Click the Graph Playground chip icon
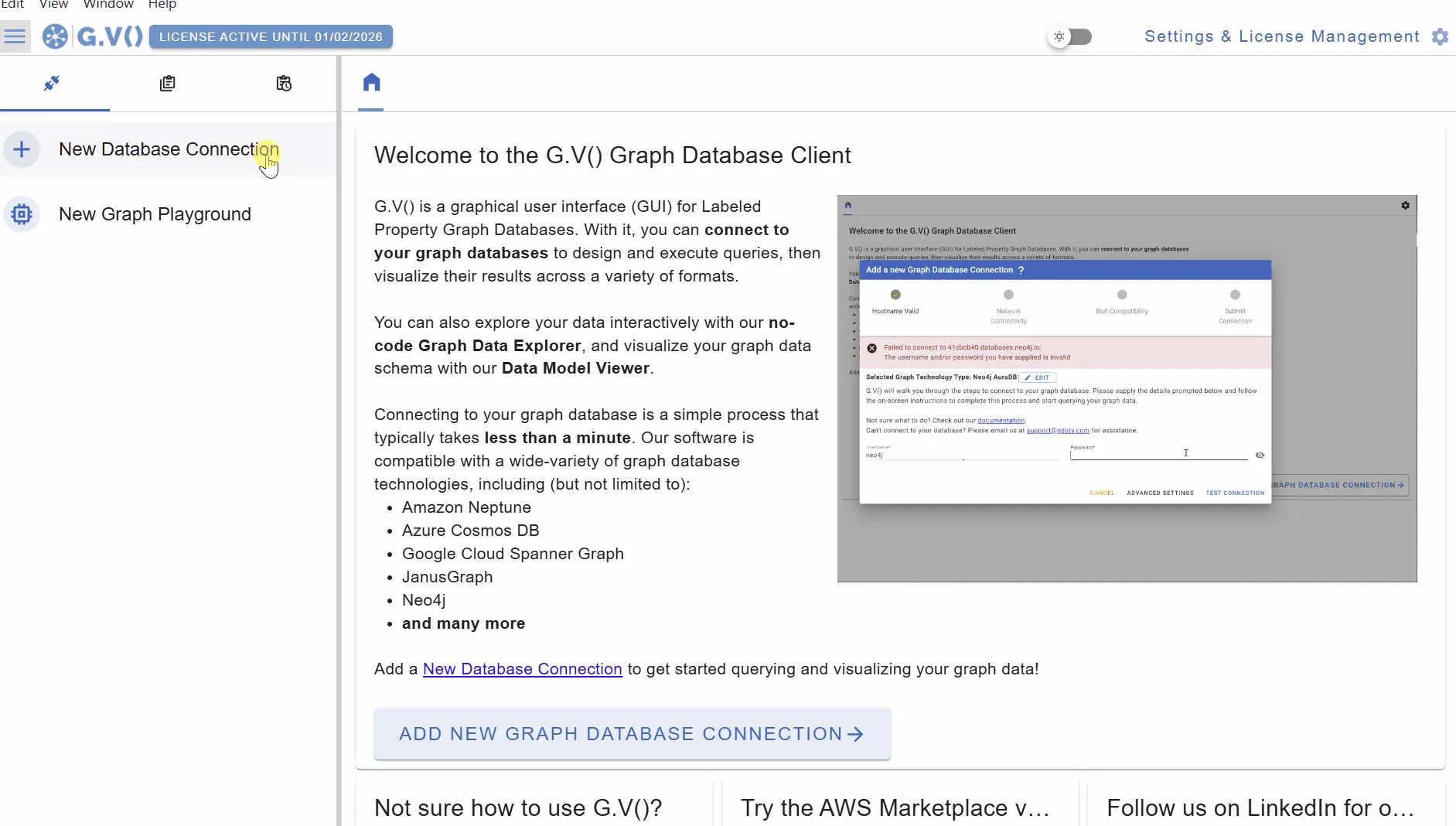The width and height of the screenshot is (1456, 826). [22, 214]
